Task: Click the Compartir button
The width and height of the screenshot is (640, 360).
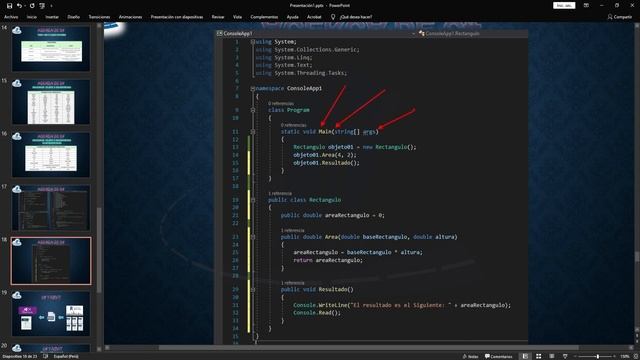Action: coord(620,17)
